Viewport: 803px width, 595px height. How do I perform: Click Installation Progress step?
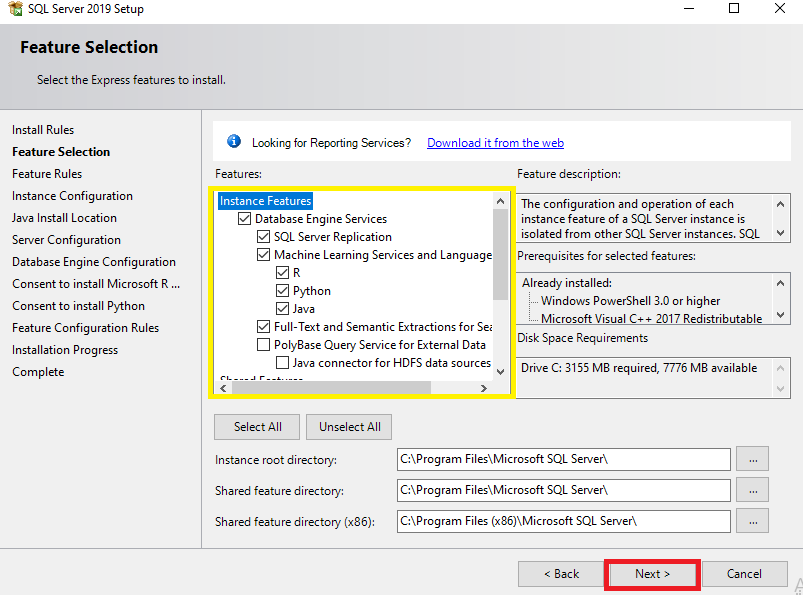click(x=65, y=350)
